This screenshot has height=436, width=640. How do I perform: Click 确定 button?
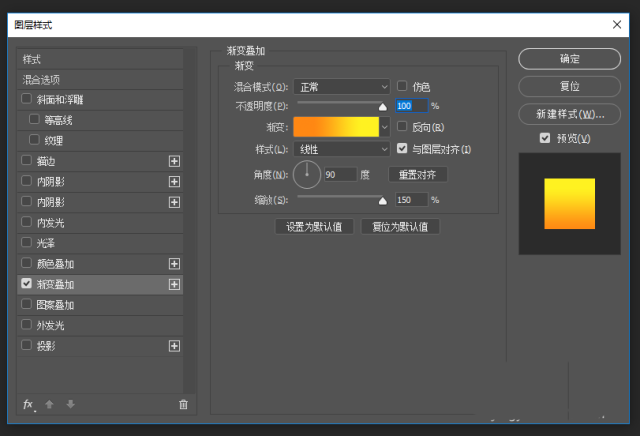[x=569, y=59]
